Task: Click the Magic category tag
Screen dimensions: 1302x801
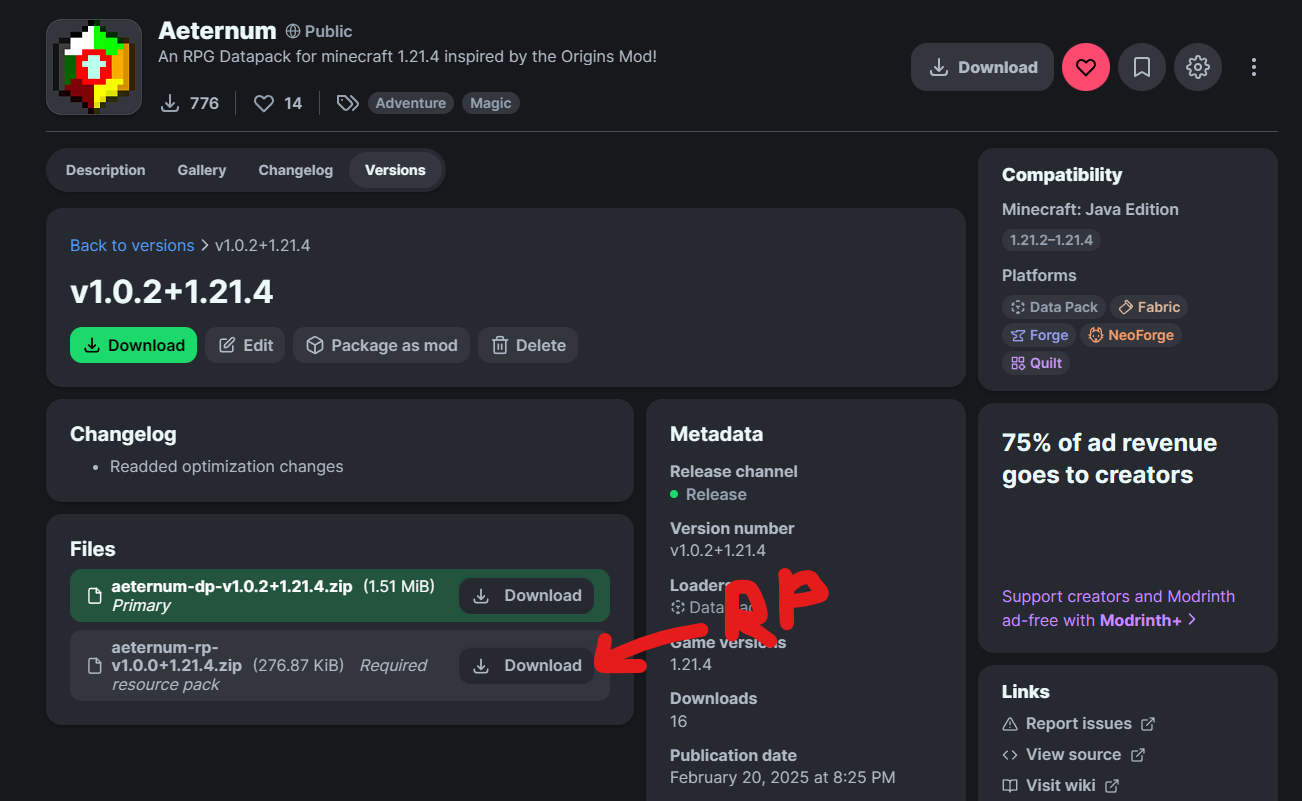Action: tap(490, 103)
